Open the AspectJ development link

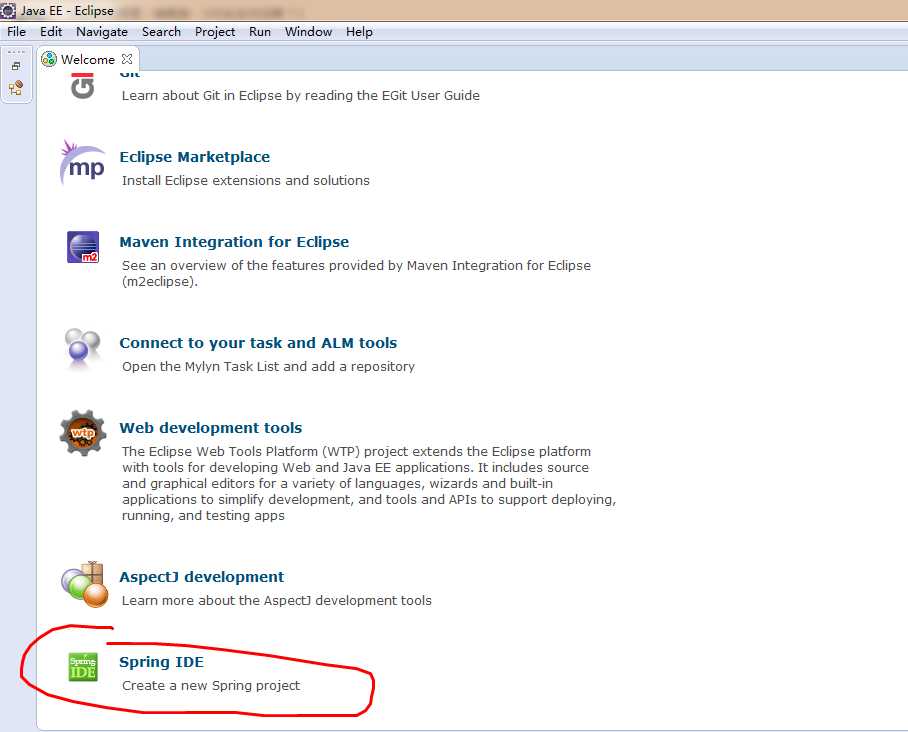pos(202,577)
